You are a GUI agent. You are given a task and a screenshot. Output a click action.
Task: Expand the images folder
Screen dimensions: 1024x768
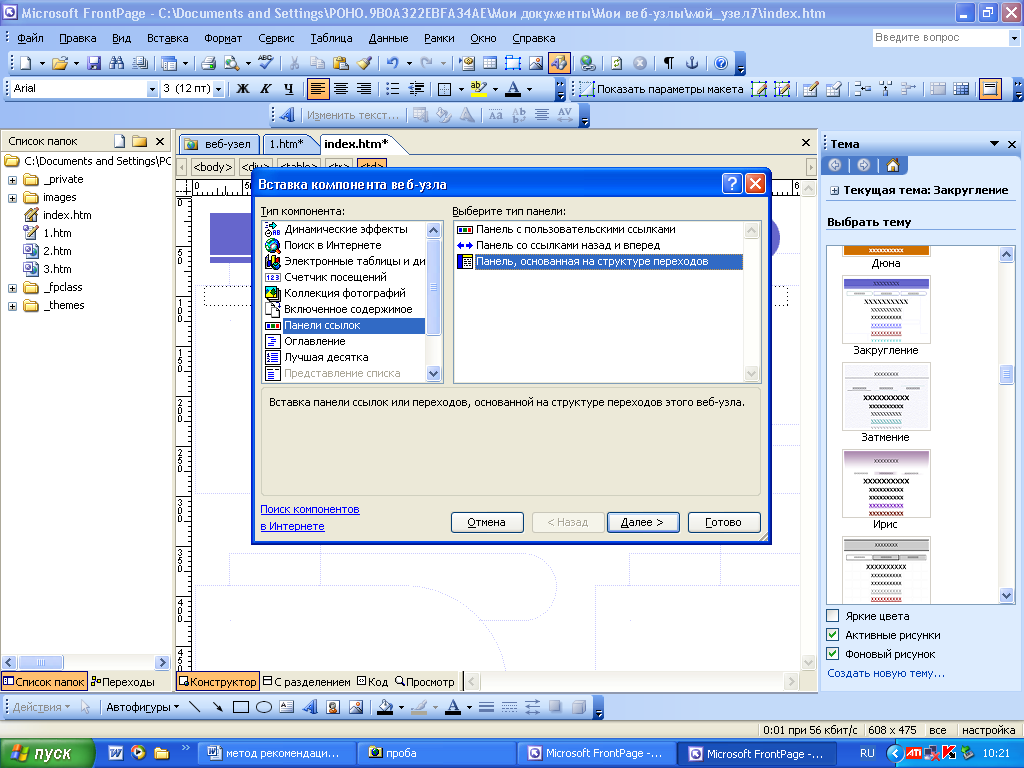12,198
